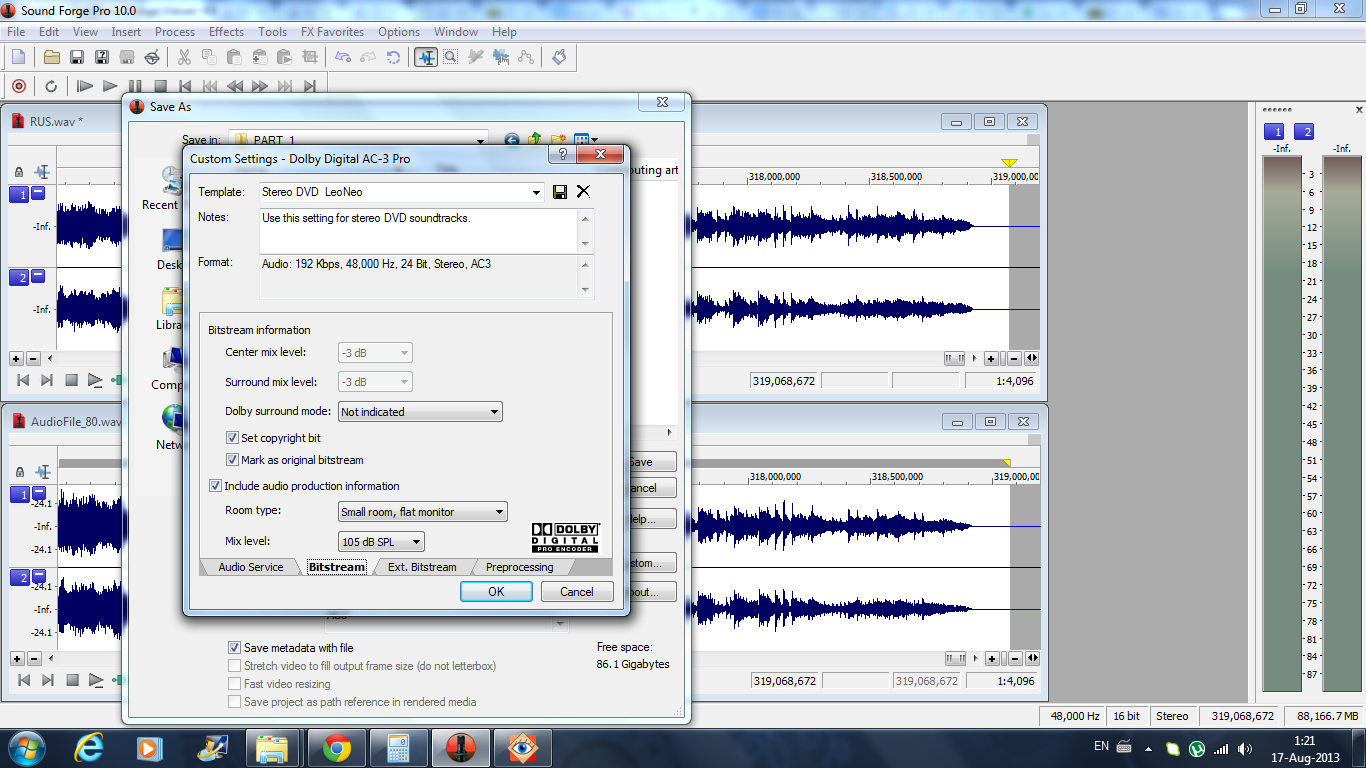Switch to the Preprocessing tab
This screenshot has height=768, width=1366.
(x=519, y=567)
